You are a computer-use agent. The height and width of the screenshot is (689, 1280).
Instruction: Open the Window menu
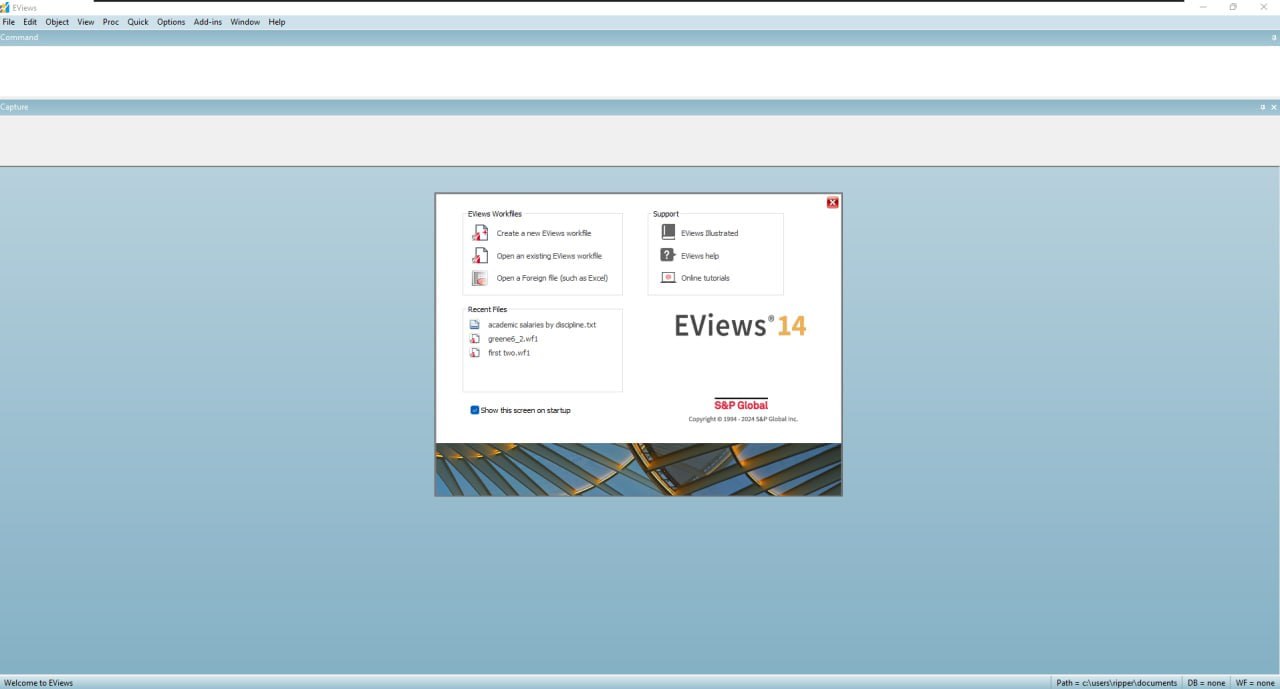tap(245, 22)
